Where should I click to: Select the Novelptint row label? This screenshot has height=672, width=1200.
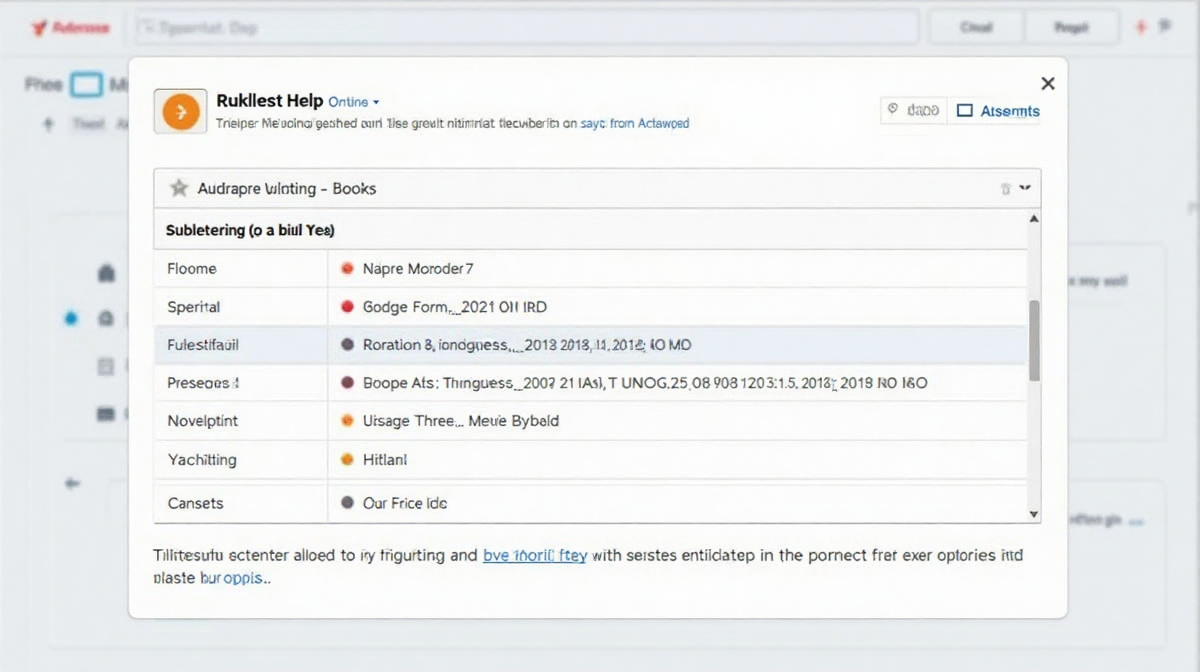point(203,421)
